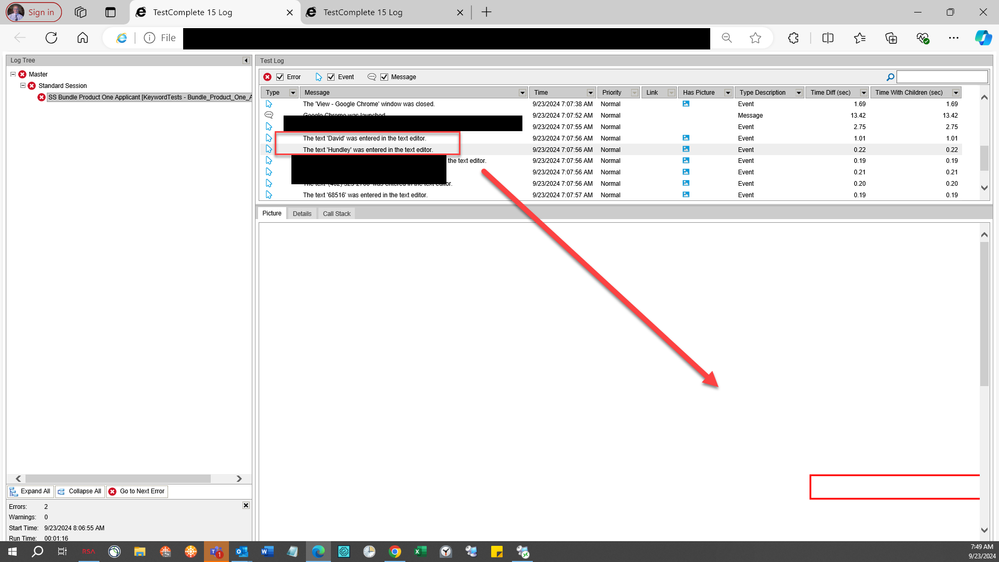Collapse the Standard Session tree node

[24, 86]
